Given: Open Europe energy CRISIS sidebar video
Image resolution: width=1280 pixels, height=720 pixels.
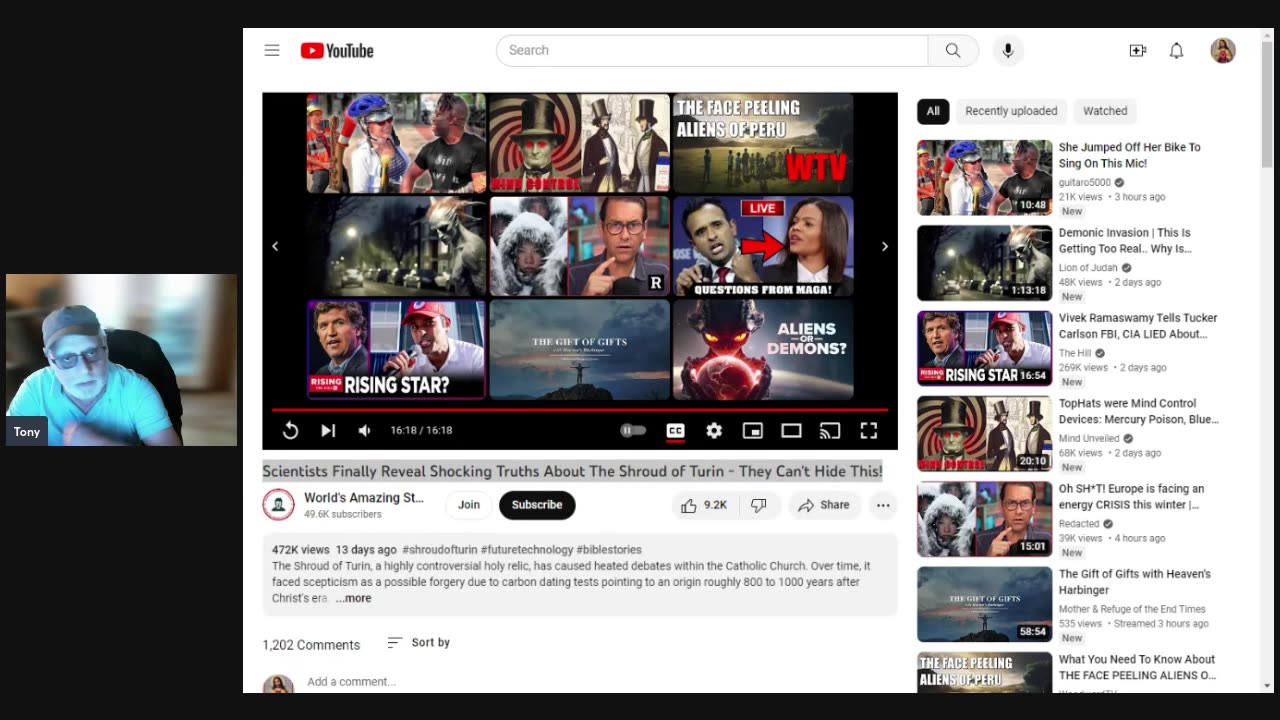Looking at the screenshot, I should (x=1131, y=497).
